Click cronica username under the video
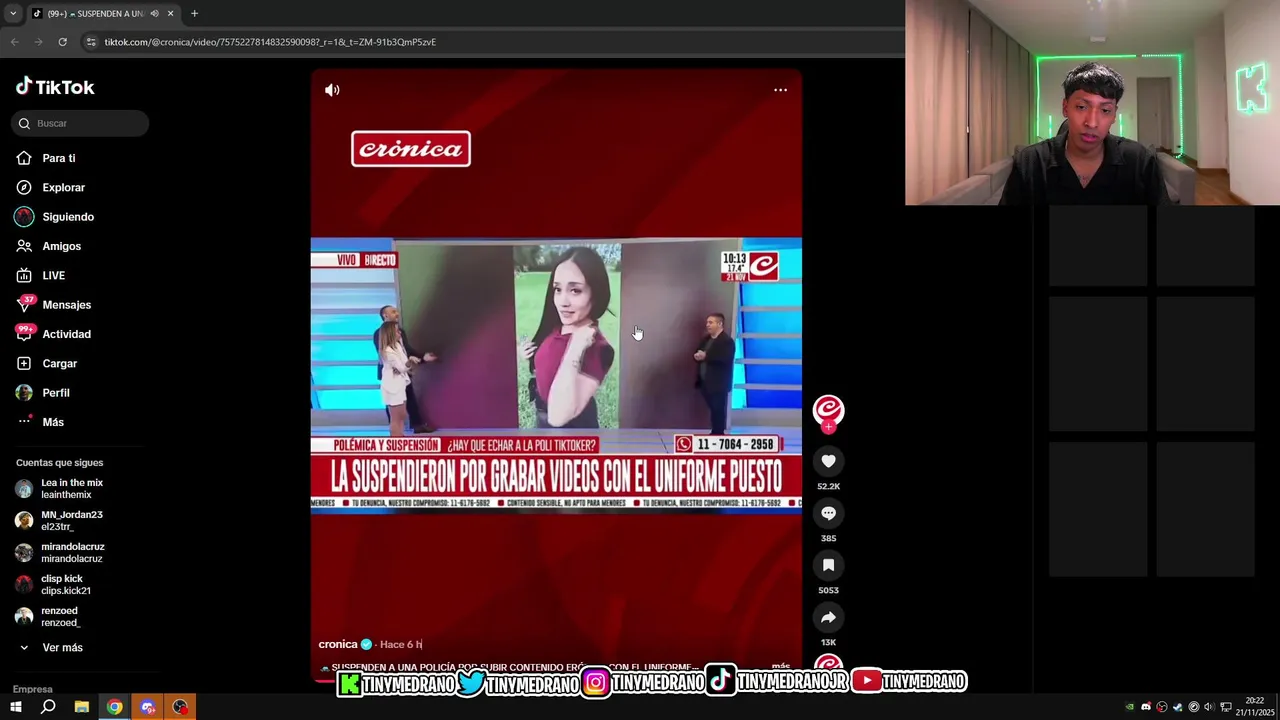 pyautogui.click(x=338, y=644)
